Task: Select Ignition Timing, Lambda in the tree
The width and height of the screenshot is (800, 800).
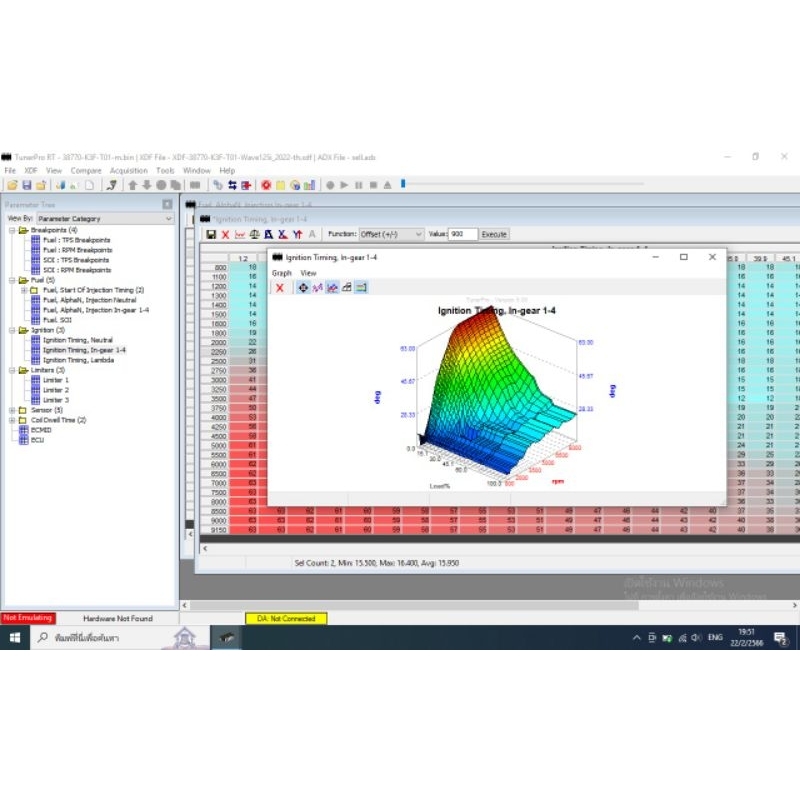Action: point(78,360)
